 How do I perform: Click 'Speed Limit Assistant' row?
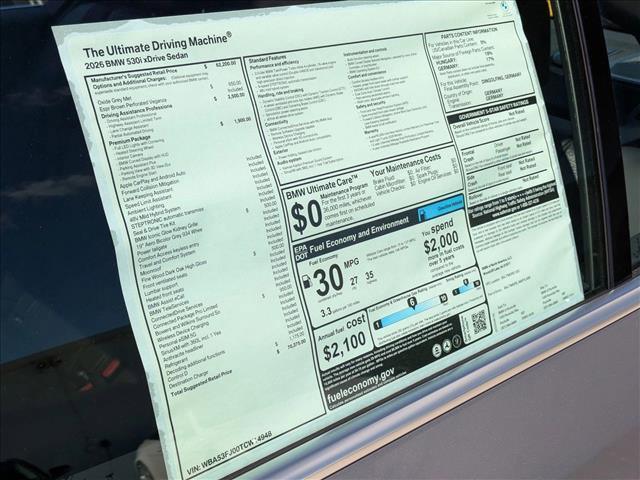[x=149, y=203]
